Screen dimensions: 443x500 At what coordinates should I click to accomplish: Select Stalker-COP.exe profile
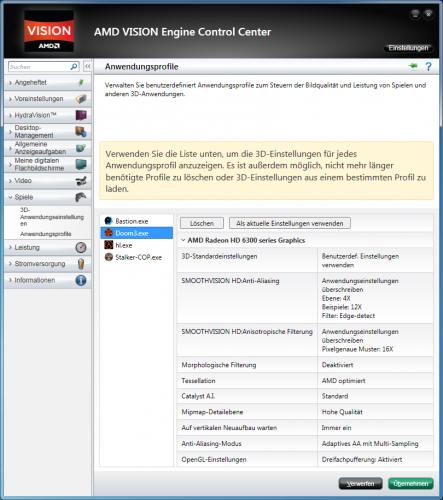point(137,257)
